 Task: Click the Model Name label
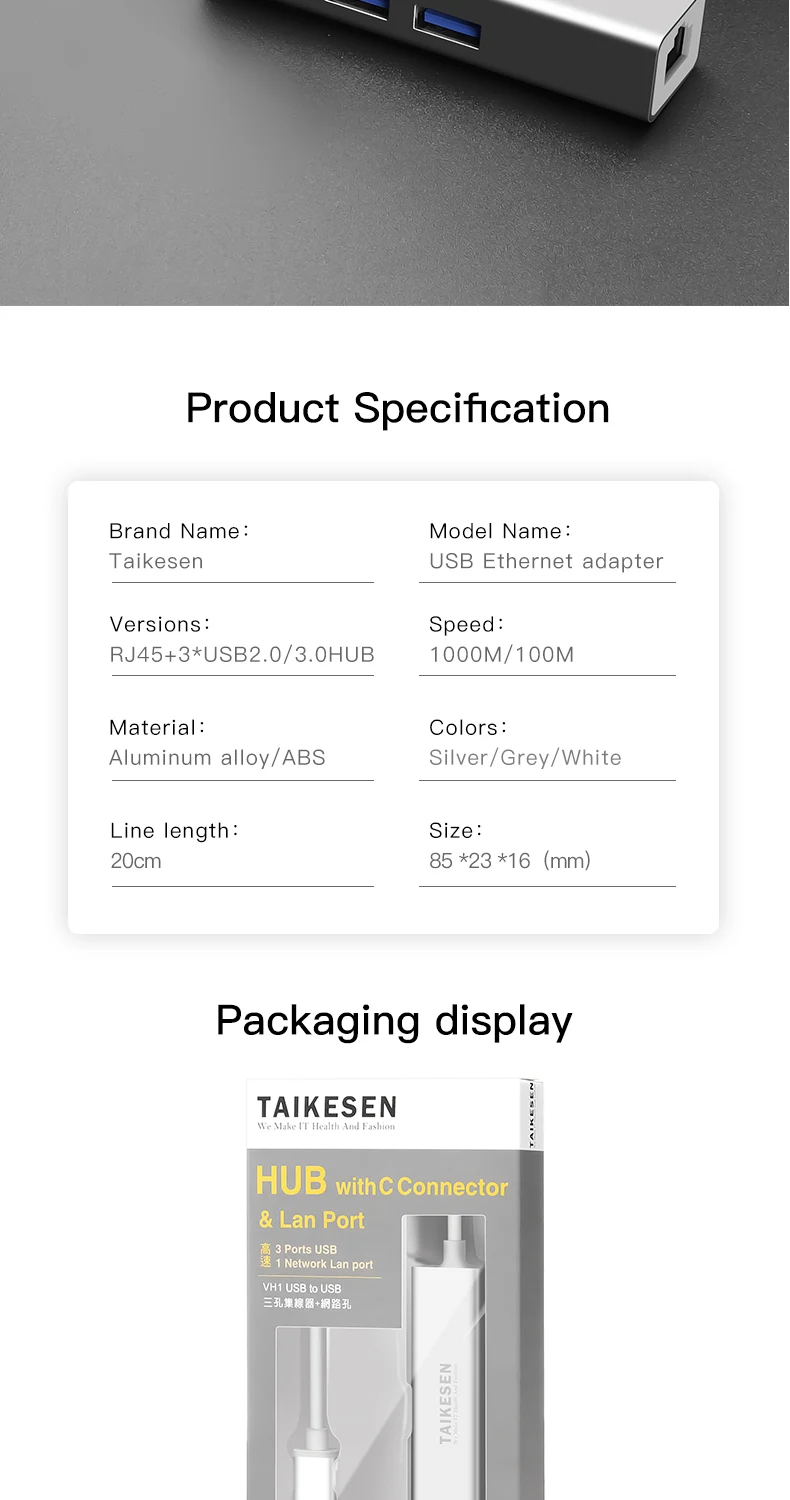click(499, 531)
